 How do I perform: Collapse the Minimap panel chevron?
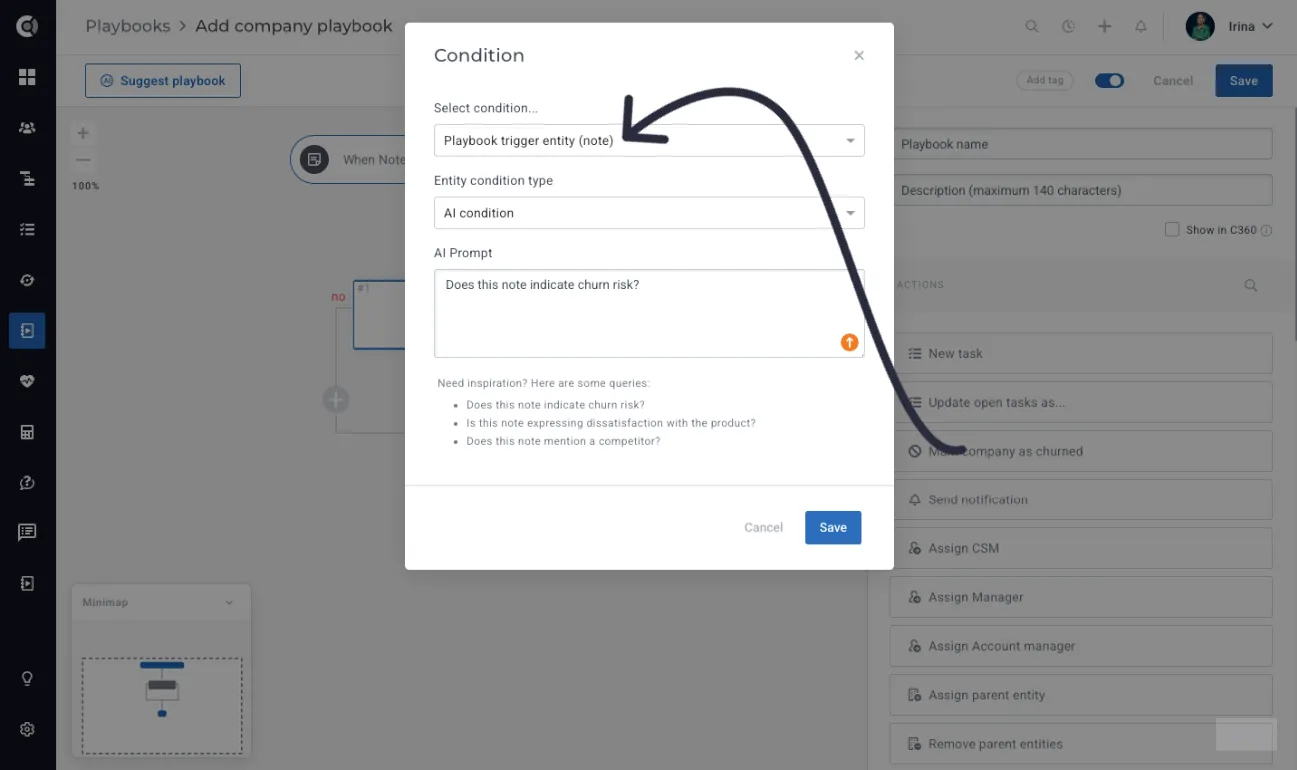point(229,603)
